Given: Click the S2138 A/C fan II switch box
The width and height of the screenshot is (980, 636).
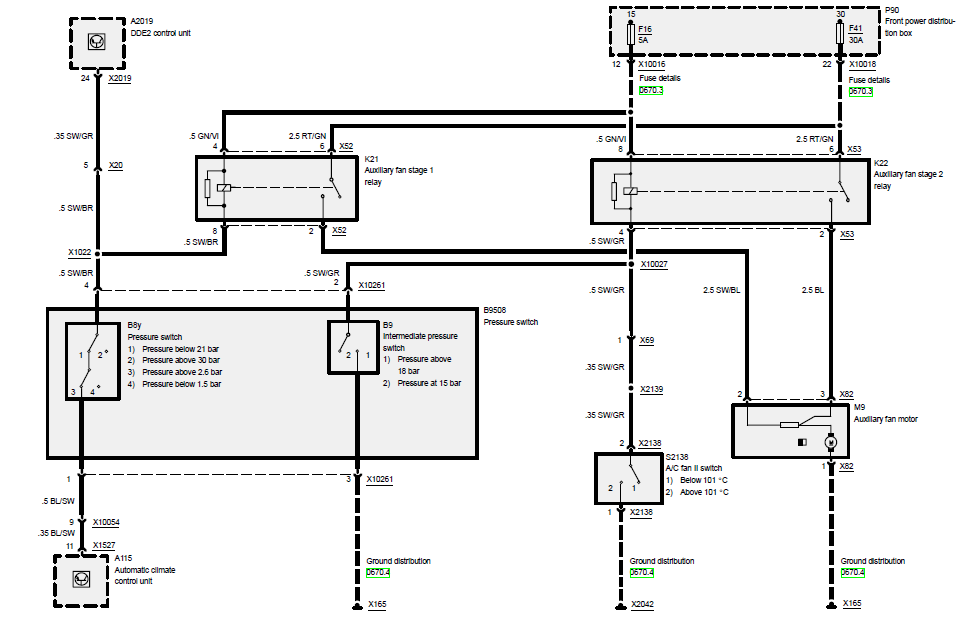Looking at the screenshot, I should 628,479.
